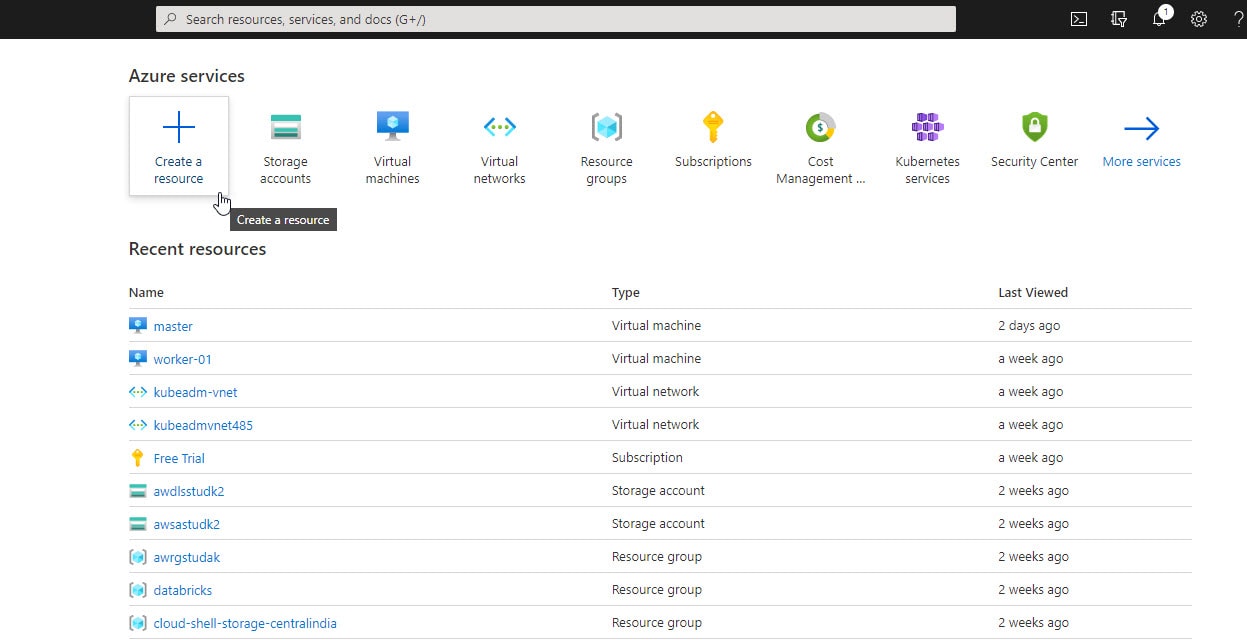
Task: Open the directory and subscription filter
Action: coord(1118,18)
